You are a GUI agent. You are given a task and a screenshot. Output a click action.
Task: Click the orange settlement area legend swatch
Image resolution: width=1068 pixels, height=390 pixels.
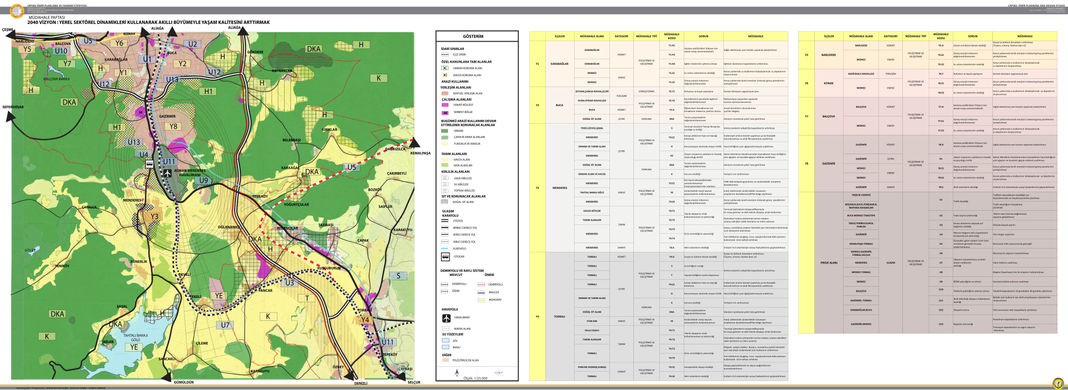(445, 93)
